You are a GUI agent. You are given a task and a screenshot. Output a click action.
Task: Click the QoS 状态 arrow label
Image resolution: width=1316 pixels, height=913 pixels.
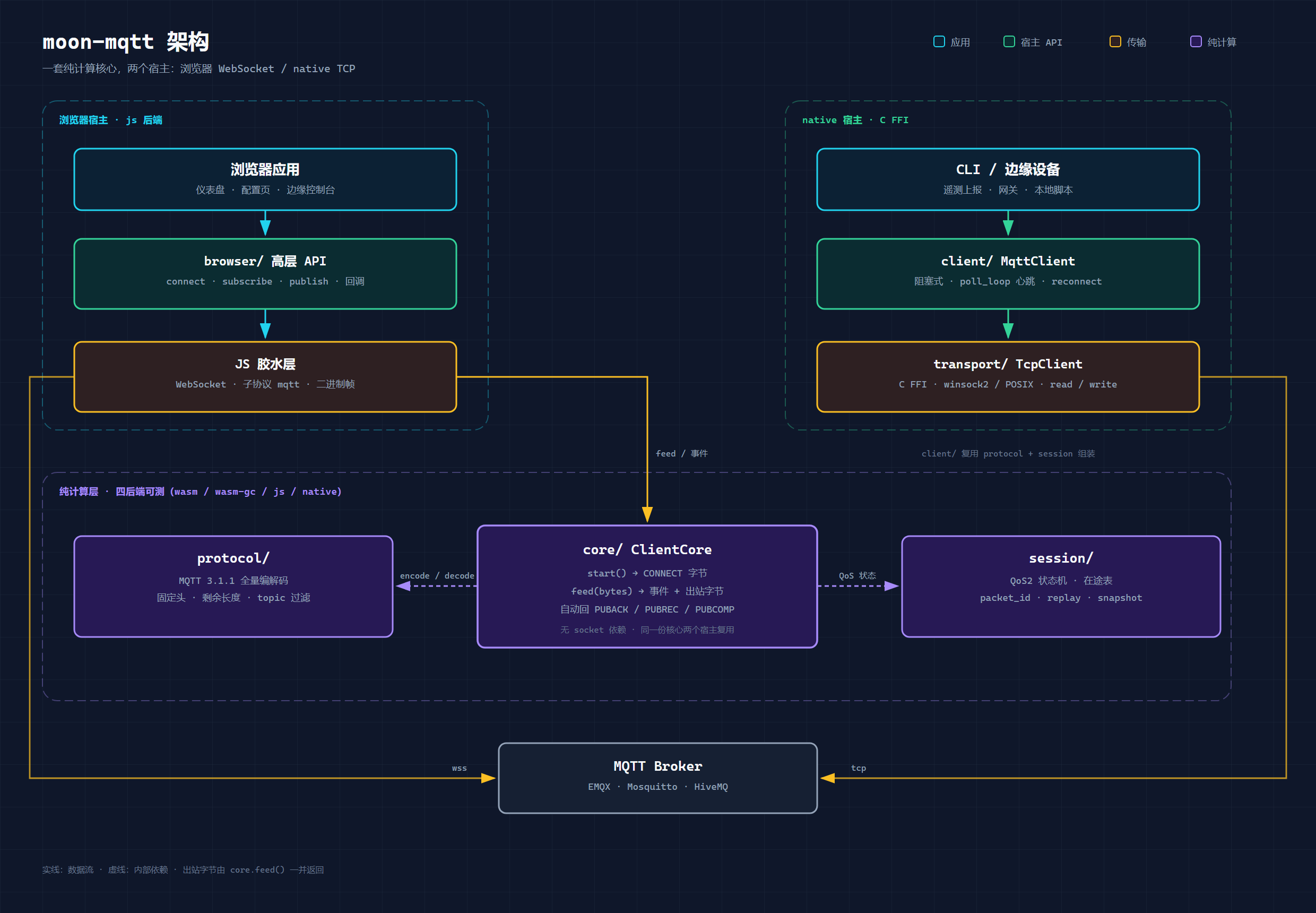click(x=858, y=576)
